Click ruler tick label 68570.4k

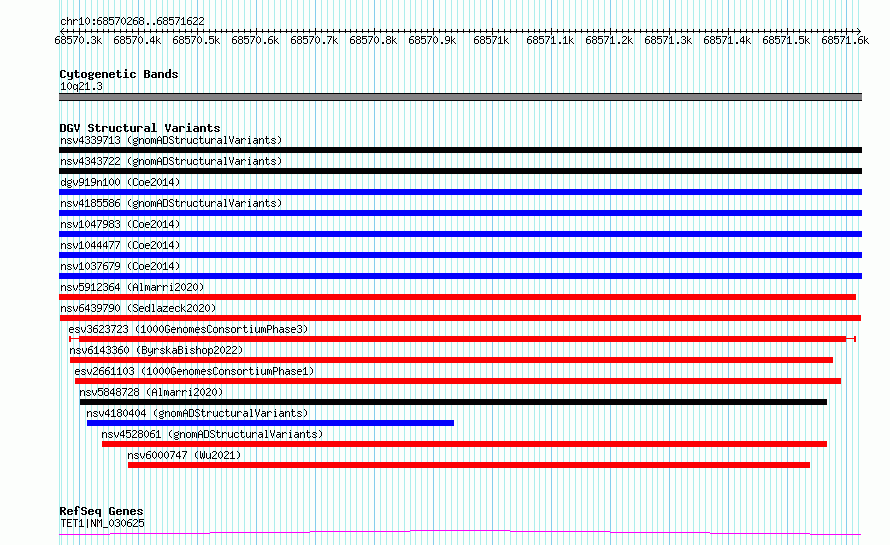click(137, 41)
